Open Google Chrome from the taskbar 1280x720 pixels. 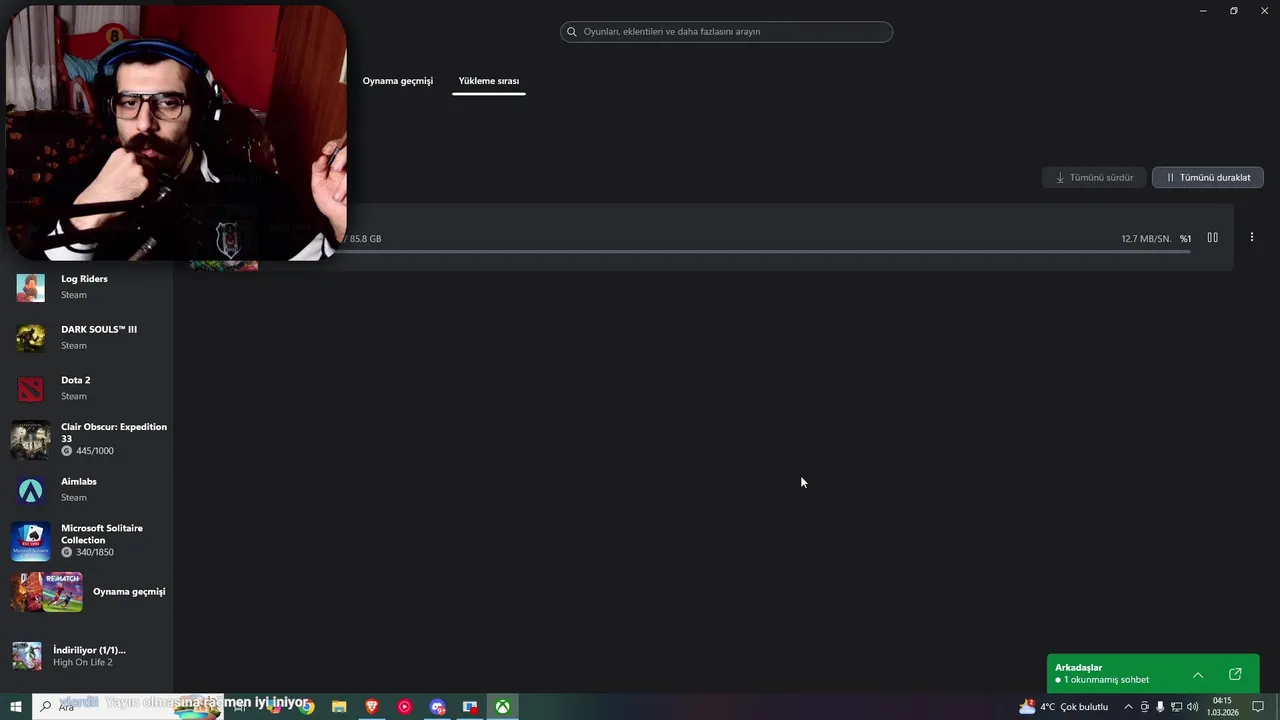(307, 707)
